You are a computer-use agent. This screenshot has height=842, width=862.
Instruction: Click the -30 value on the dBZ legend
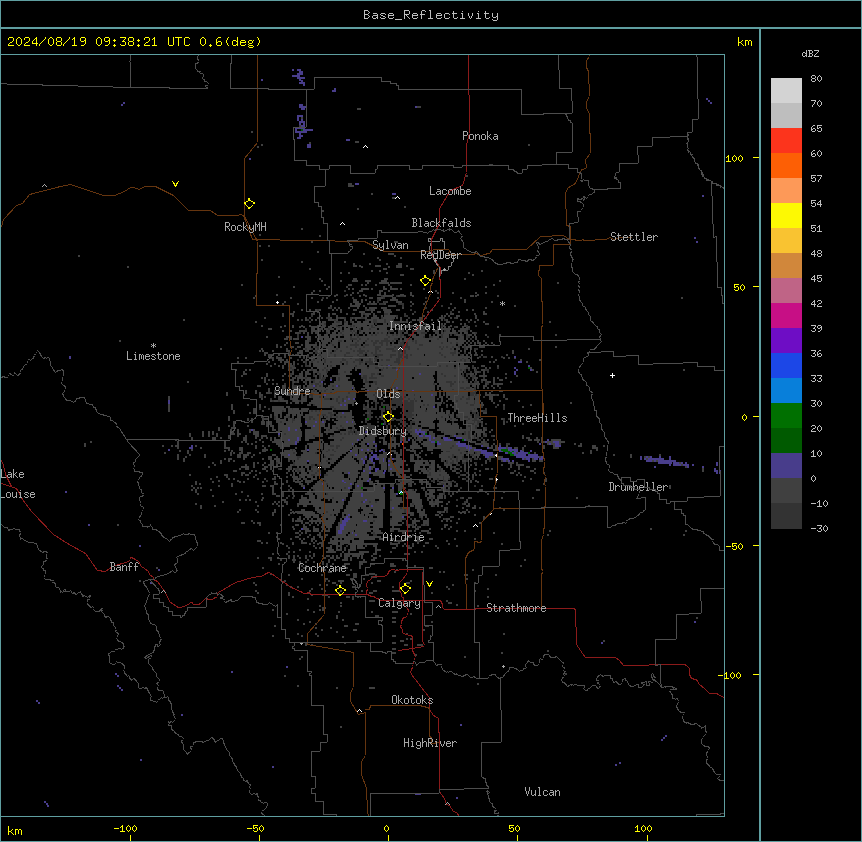[x=819, y=528]
